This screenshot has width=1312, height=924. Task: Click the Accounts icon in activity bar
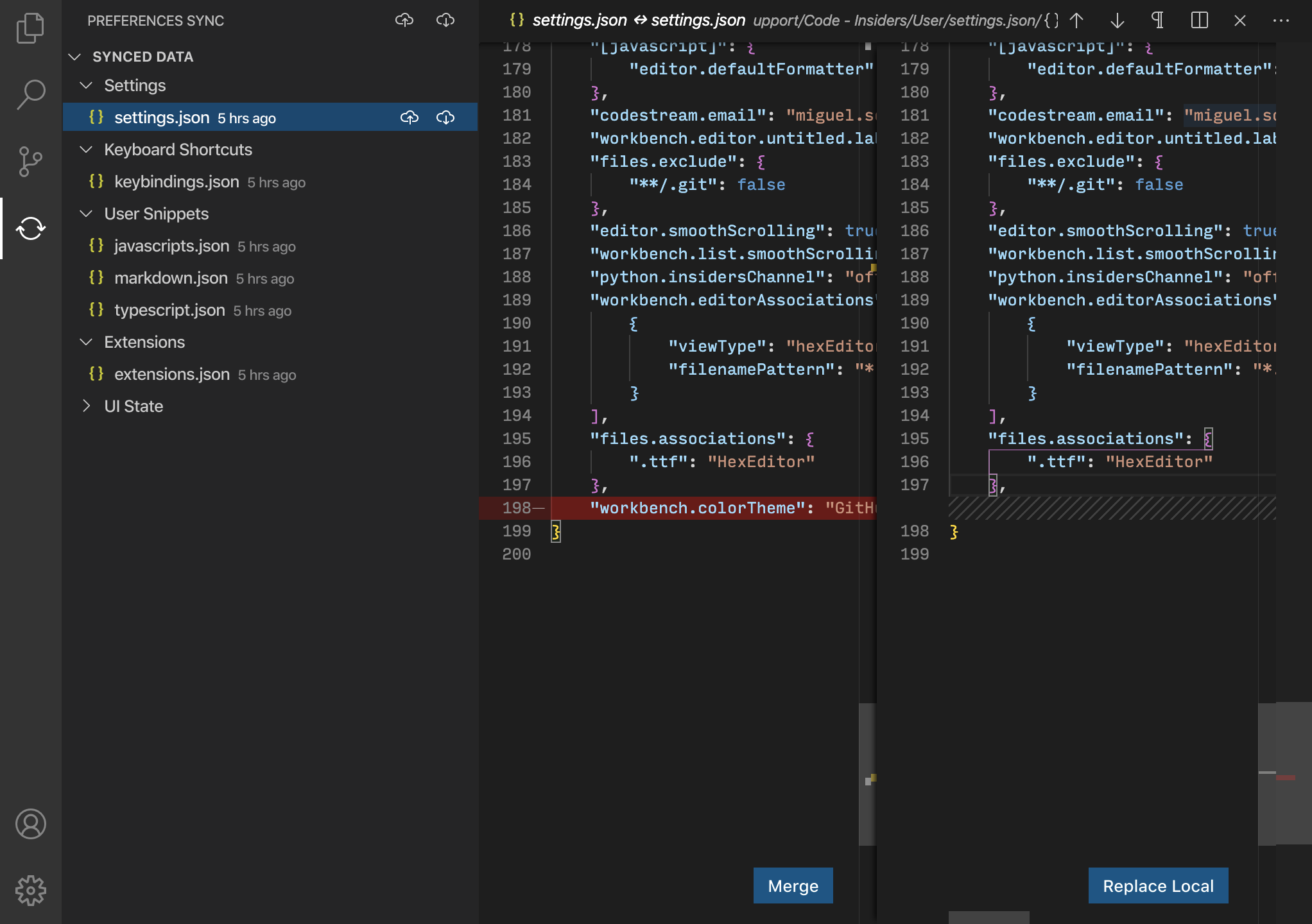tap(30, 824)
